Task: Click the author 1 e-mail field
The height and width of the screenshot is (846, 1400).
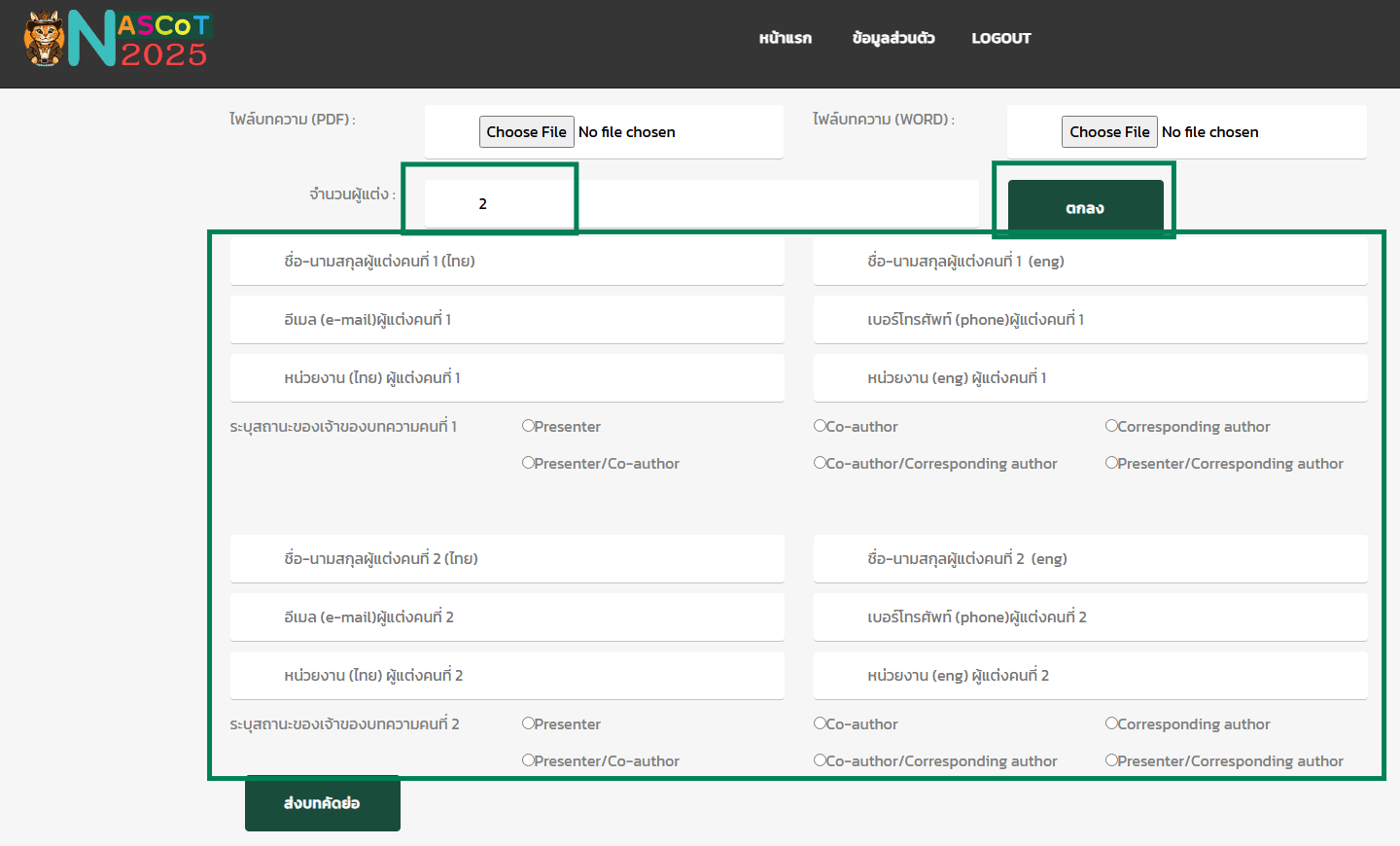Action: (507, 319)
